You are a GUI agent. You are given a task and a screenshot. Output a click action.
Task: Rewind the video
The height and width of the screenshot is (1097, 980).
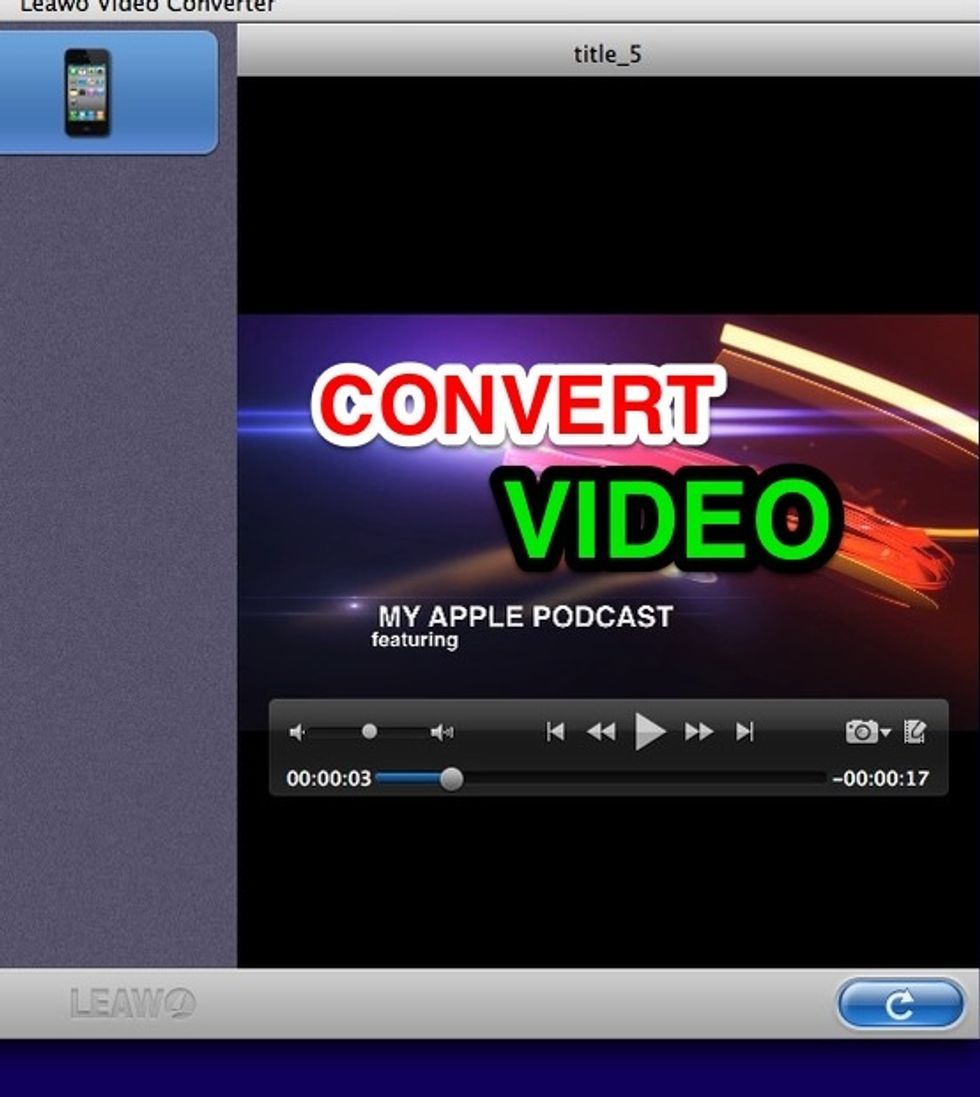602,732
